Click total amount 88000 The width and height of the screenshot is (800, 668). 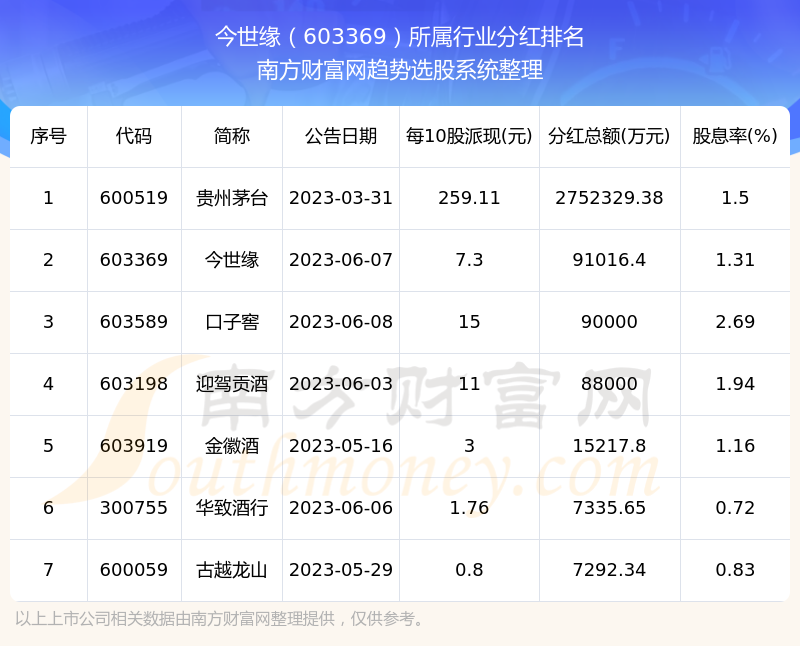coord(609,384)
